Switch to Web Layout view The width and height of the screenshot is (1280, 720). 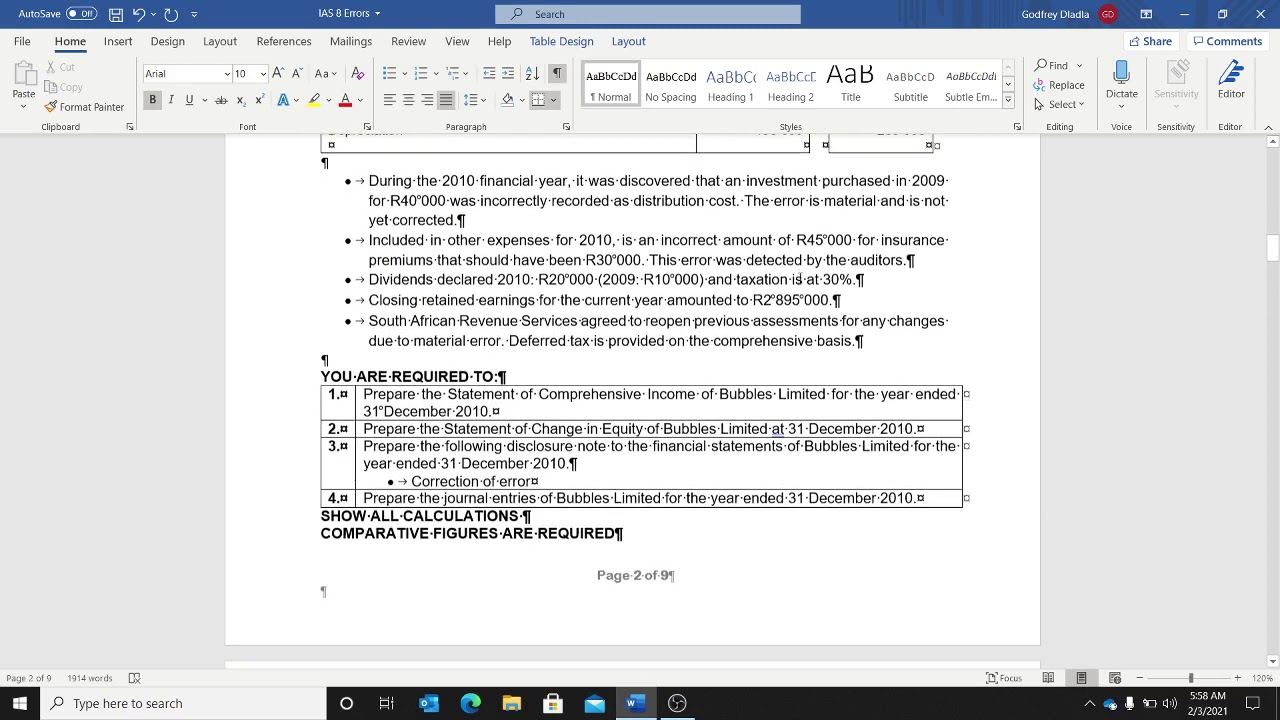1115,678
